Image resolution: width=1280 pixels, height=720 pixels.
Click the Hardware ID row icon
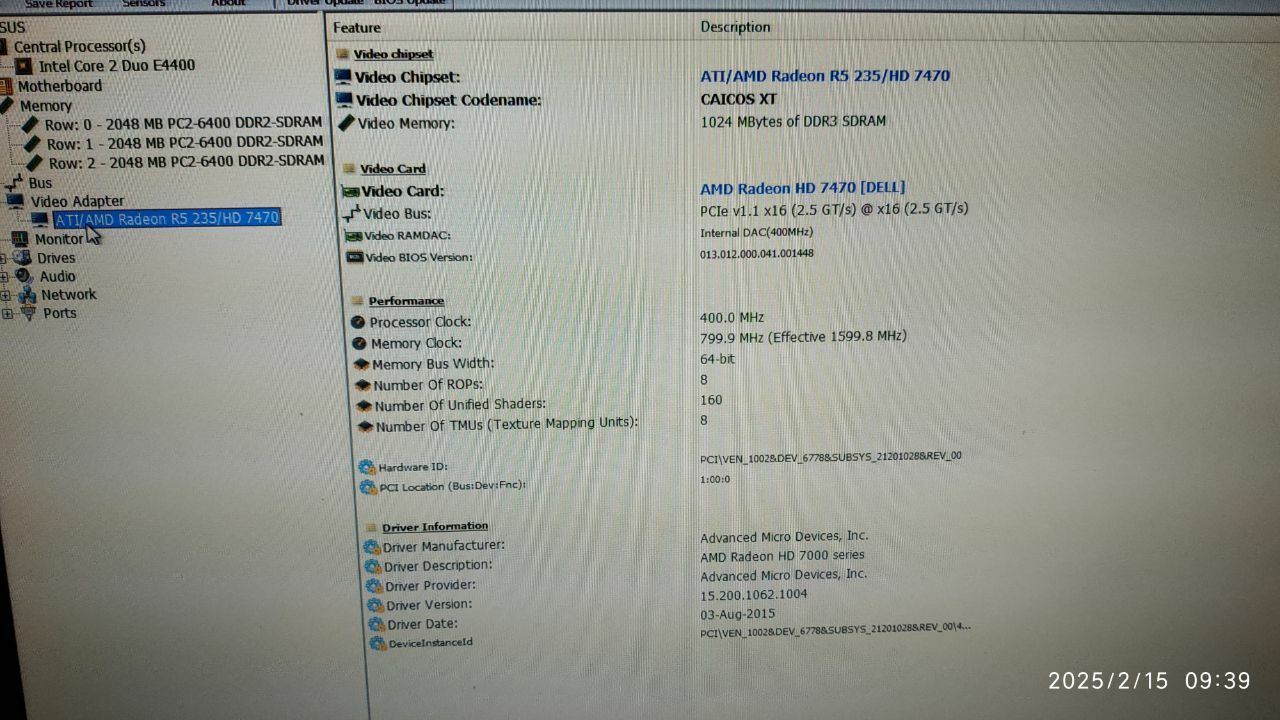[x=367, y=467]
